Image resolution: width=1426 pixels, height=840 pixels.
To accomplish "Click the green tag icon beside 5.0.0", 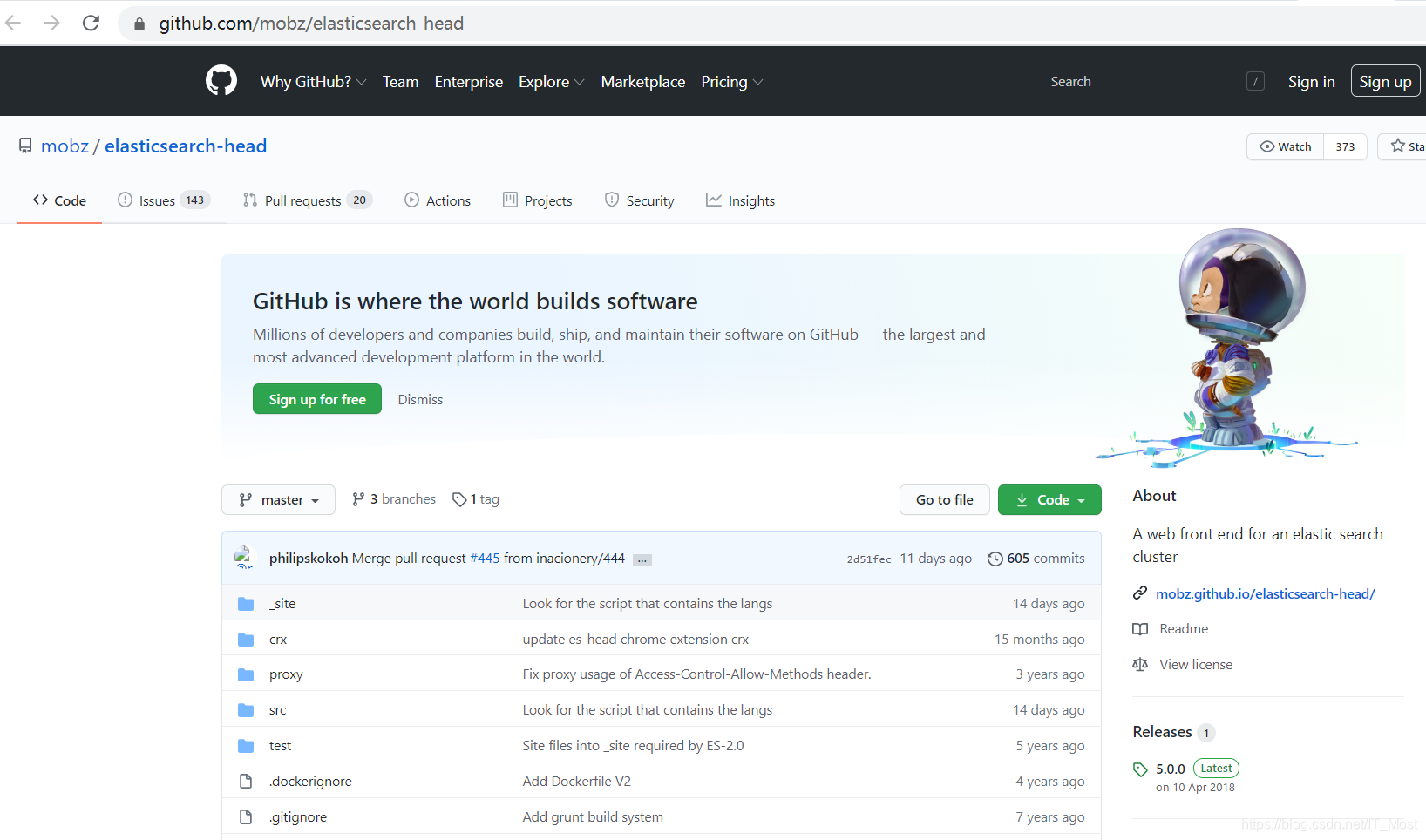I will [x=1140, y=769].
